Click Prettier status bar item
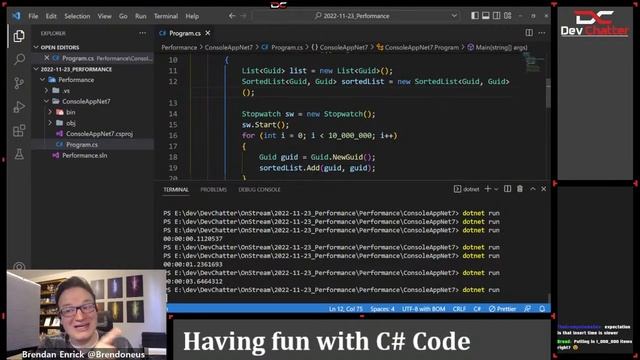640x360 pixels. tap(502, 309)
